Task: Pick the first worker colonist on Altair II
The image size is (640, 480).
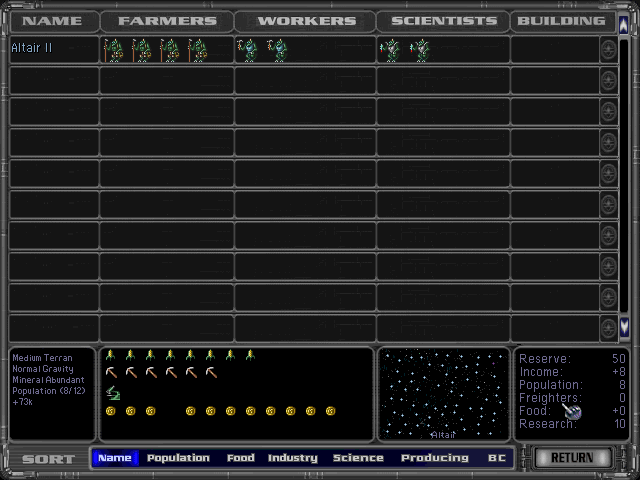Action: (x=247, y=50)
